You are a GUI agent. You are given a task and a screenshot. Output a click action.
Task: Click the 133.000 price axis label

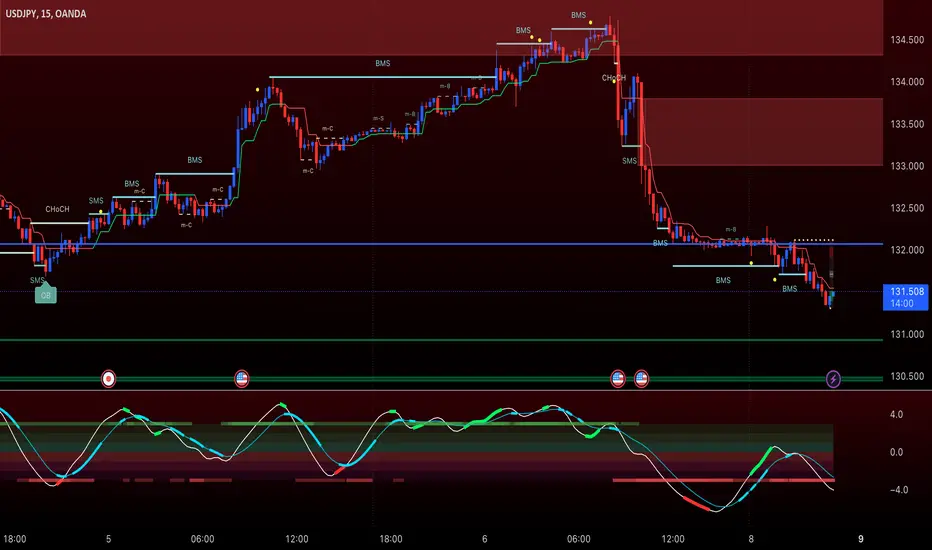click(x=907, y=166)
